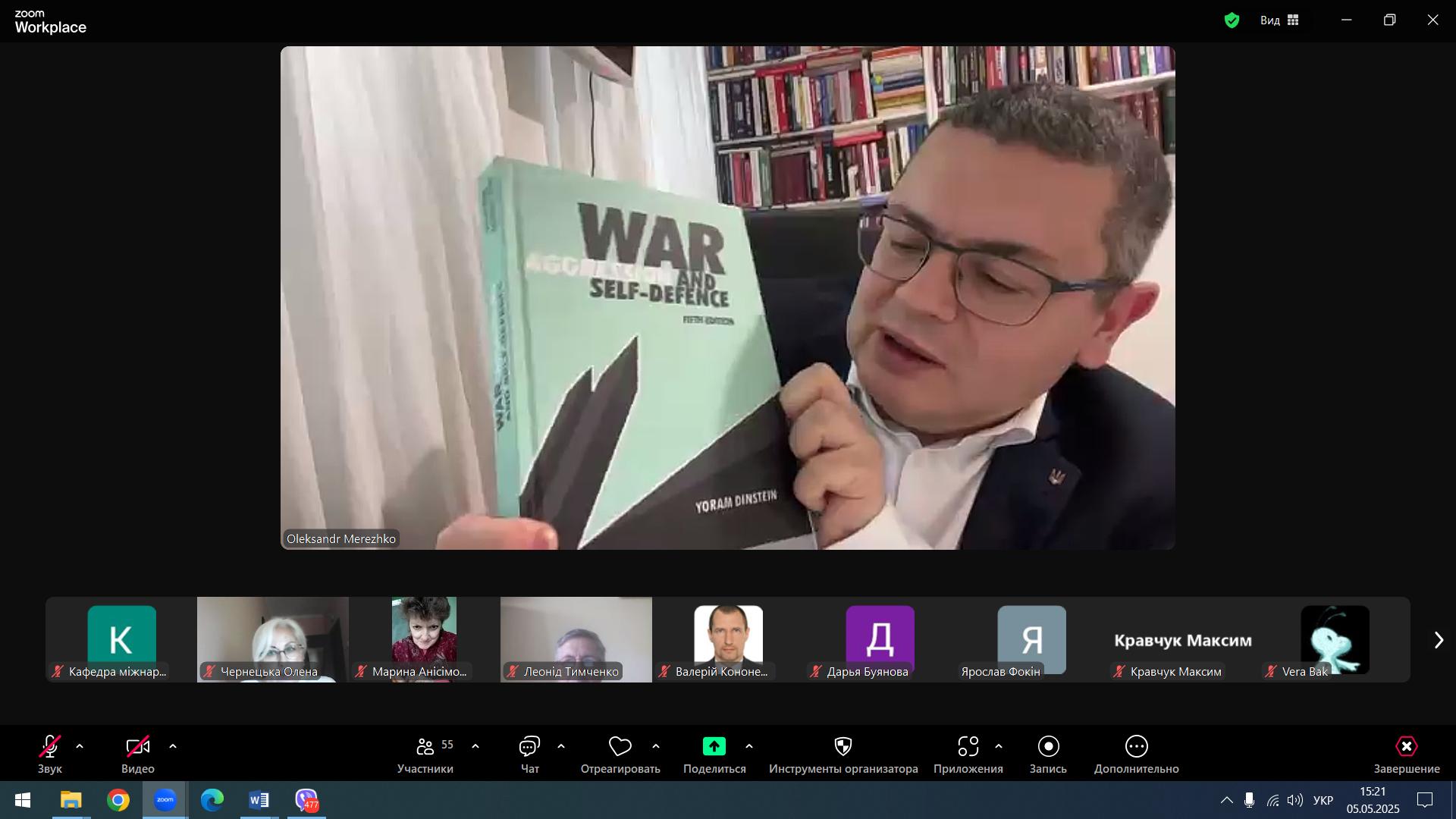The width and height of the screenshot is (1456, 819).
Task: Open the Участники participants panel
Action: click(x=425, y=755)
